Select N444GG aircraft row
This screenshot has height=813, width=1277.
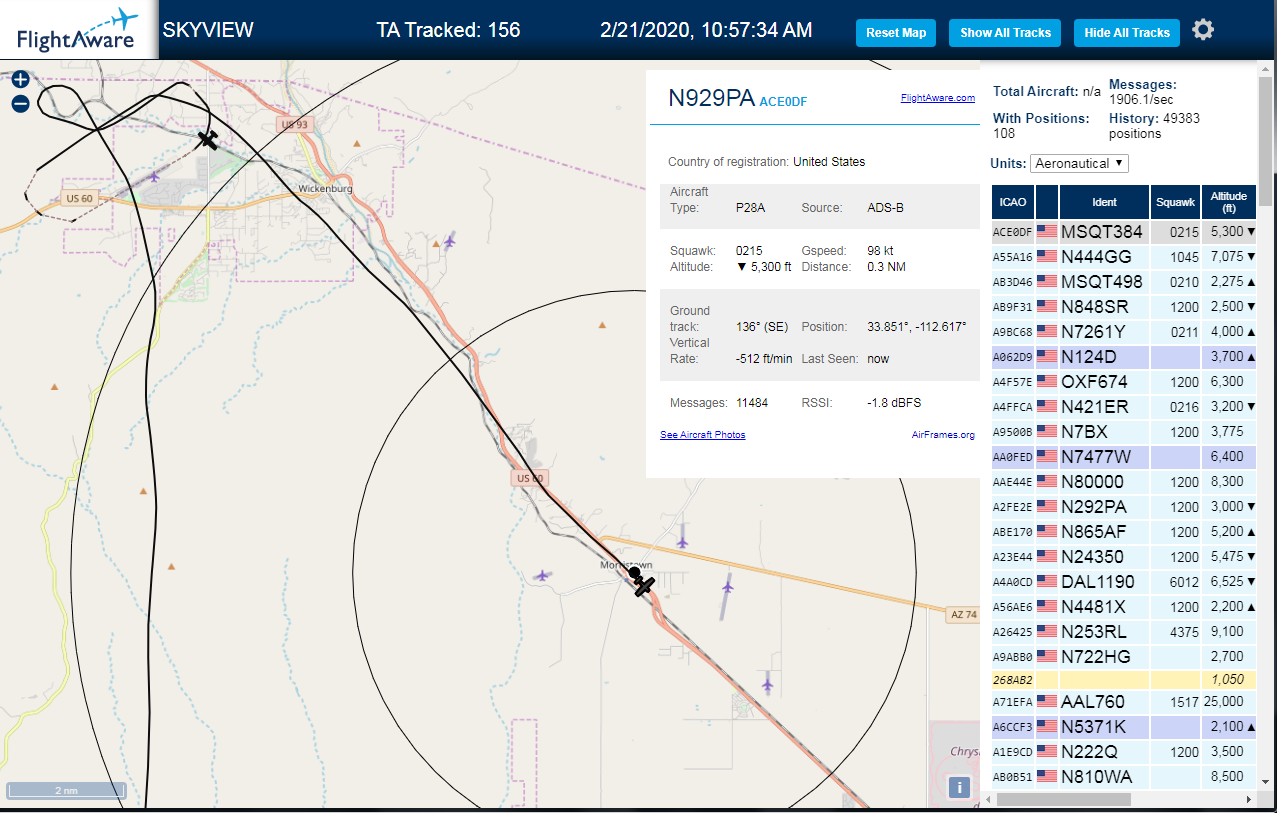[1124, 256]
